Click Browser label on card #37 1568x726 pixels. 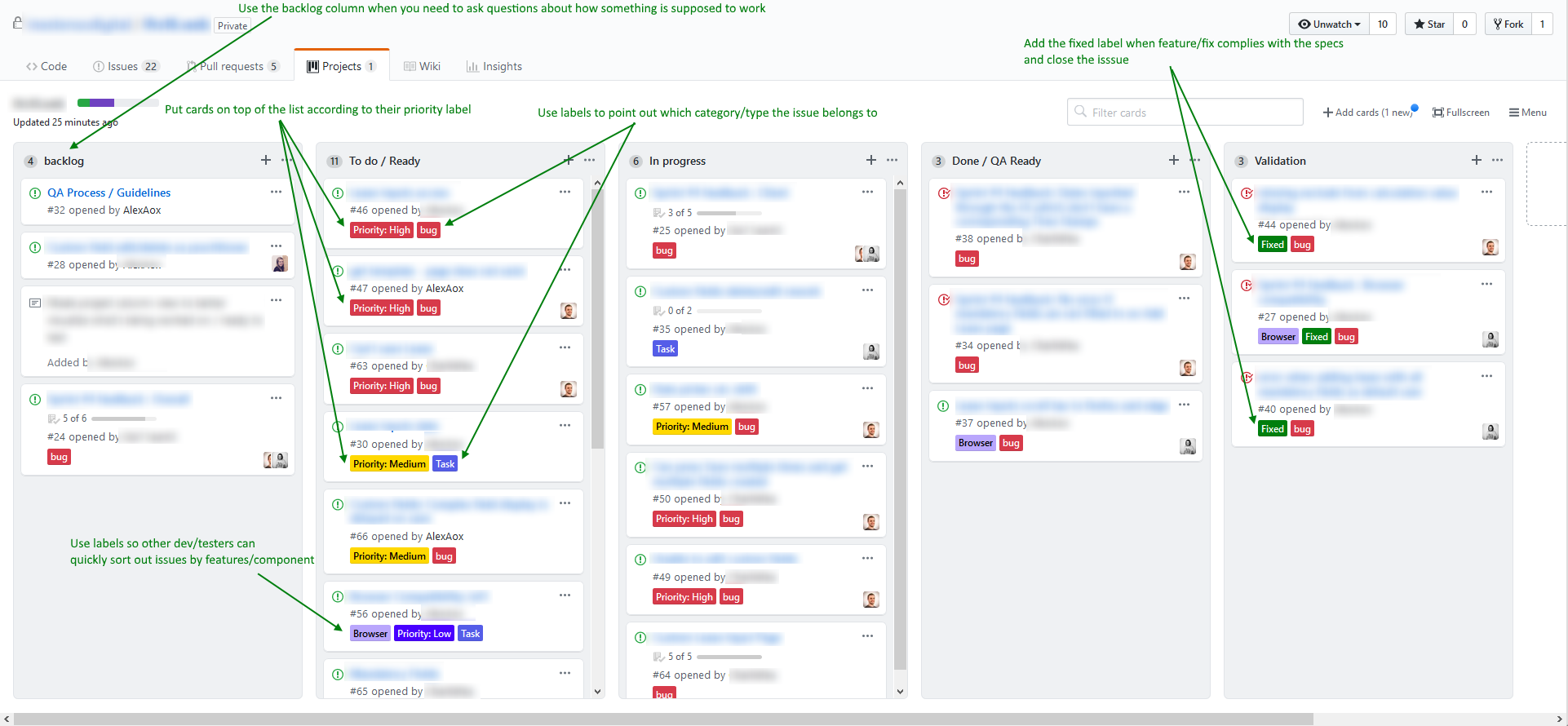(976, 443)
